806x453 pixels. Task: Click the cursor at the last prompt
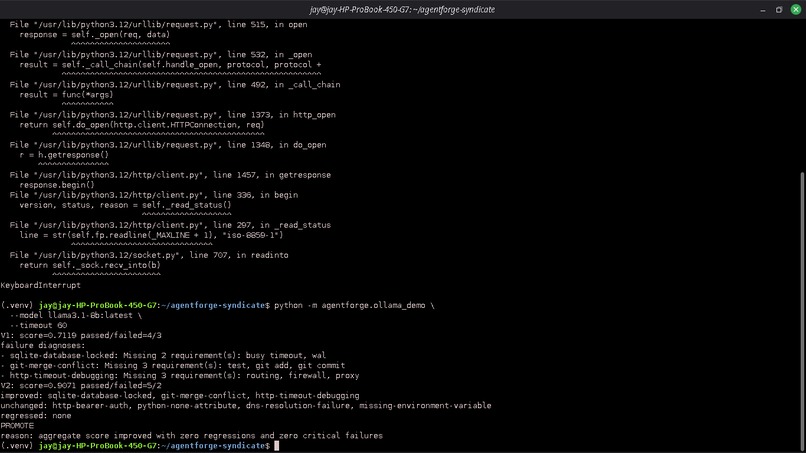[x=277, y=446]
